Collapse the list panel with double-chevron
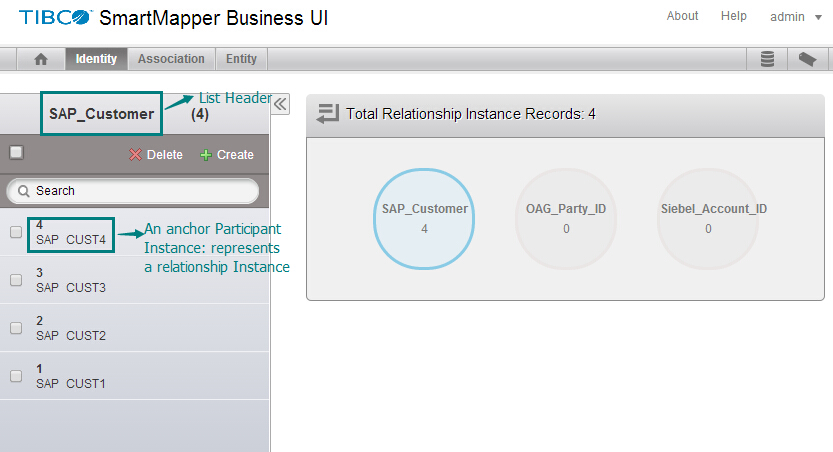 [x=280, y=104]
